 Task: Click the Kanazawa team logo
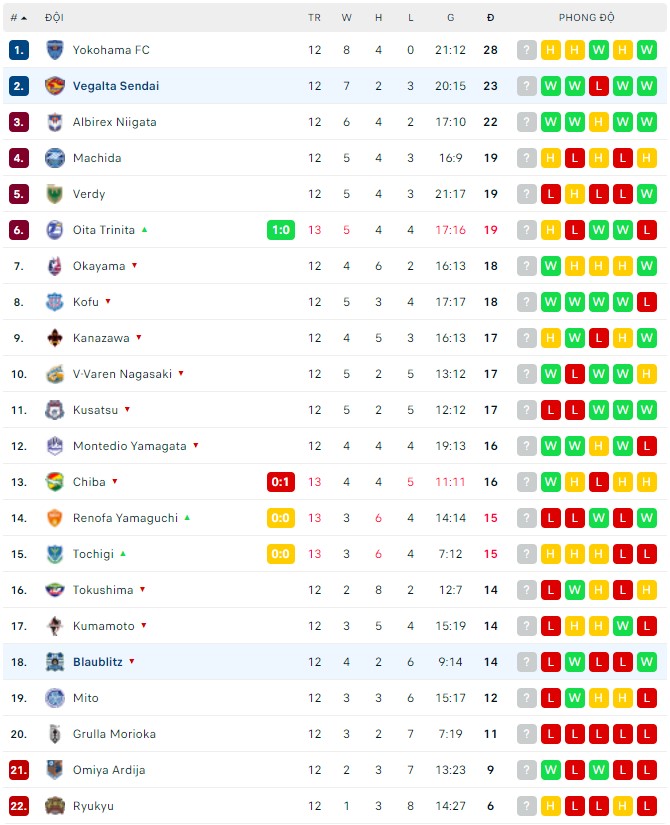coord(54,338)
